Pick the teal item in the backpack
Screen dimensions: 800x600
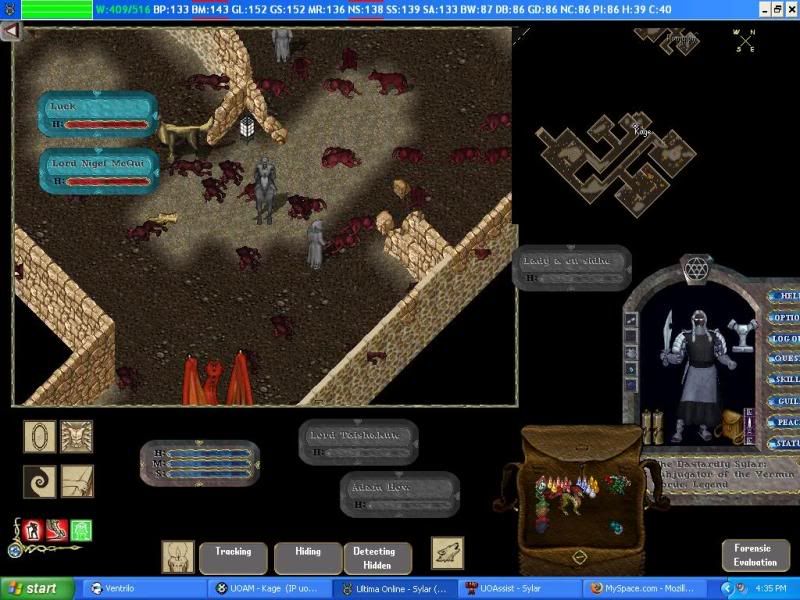(616, 528)
